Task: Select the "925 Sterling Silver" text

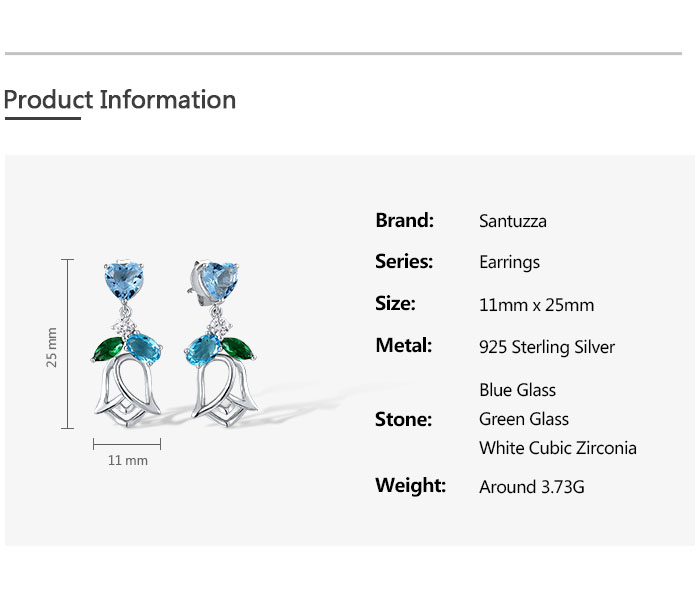Action: coord(547,347)
